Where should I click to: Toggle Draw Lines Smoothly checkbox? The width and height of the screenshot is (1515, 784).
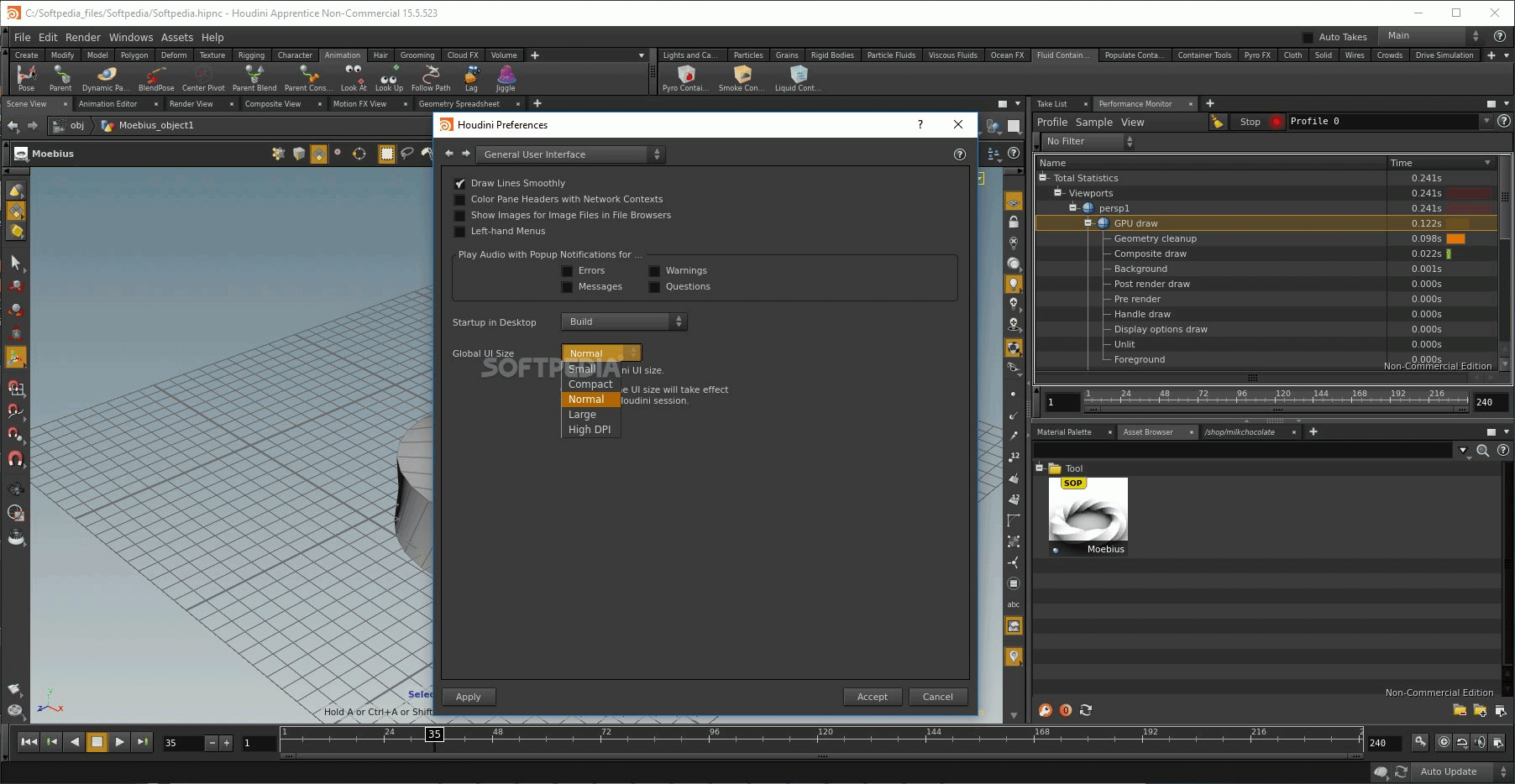click(459, 183)
